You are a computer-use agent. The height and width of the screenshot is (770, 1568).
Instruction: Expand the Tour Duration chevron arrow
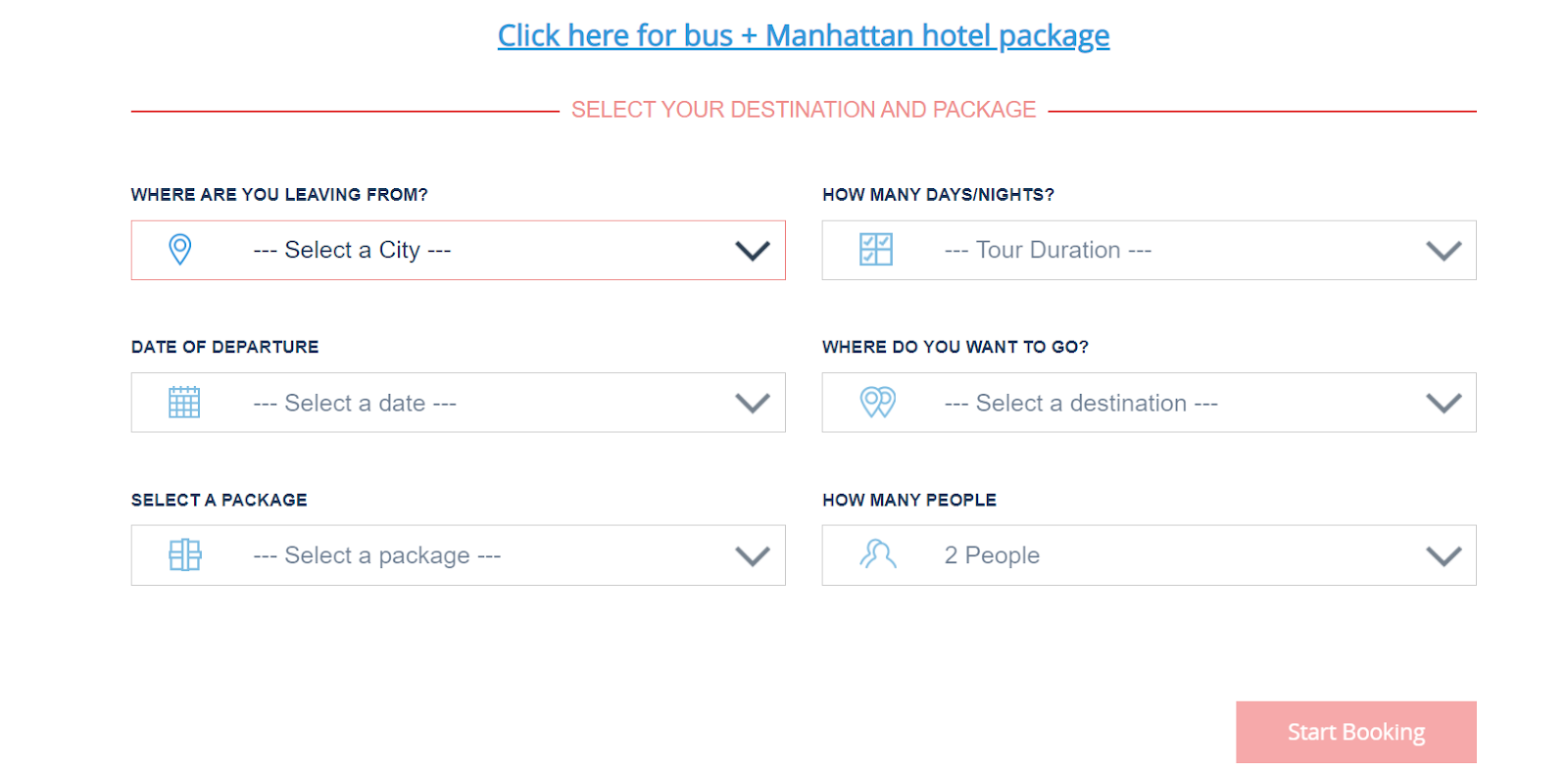1445,251
